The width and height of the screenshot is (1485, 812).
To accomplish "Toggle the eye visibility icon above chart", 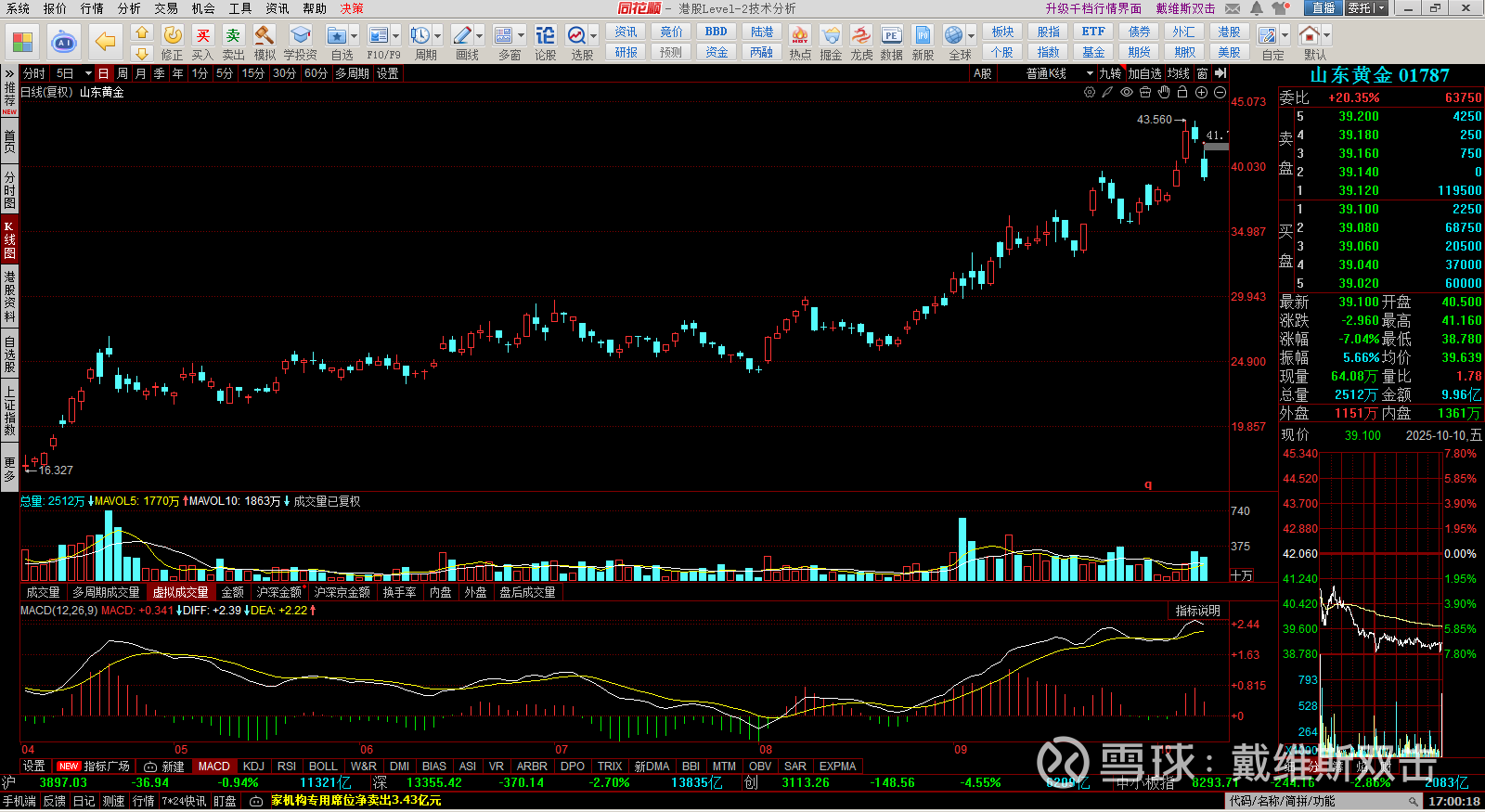I will 1127,92.
